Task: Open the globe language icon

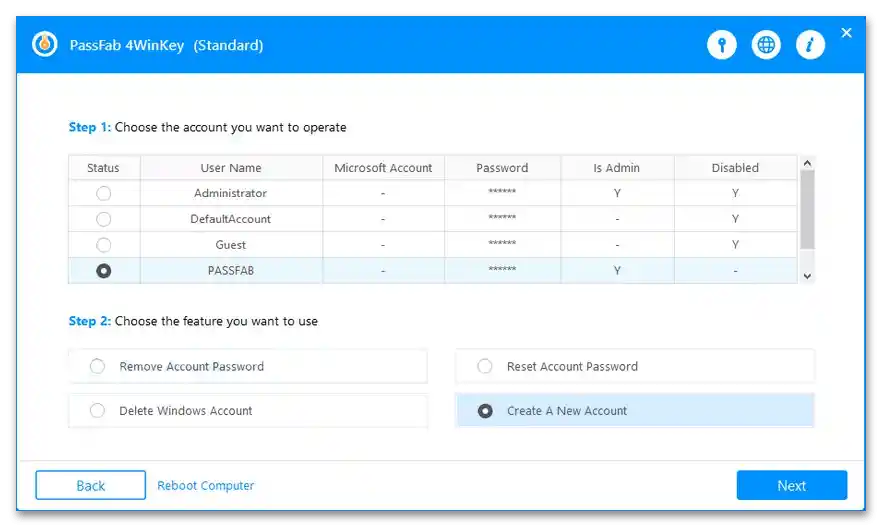Action: tap(766, 44)
